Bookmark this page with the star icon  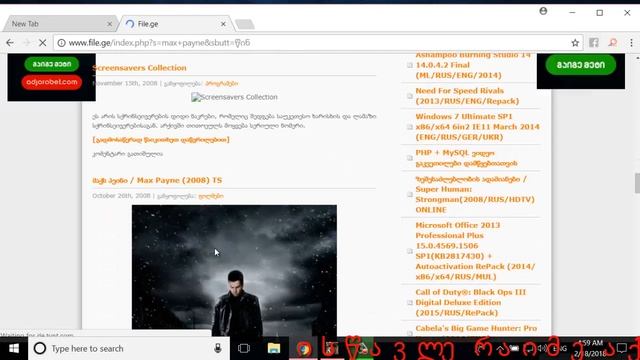click(575, 42)
